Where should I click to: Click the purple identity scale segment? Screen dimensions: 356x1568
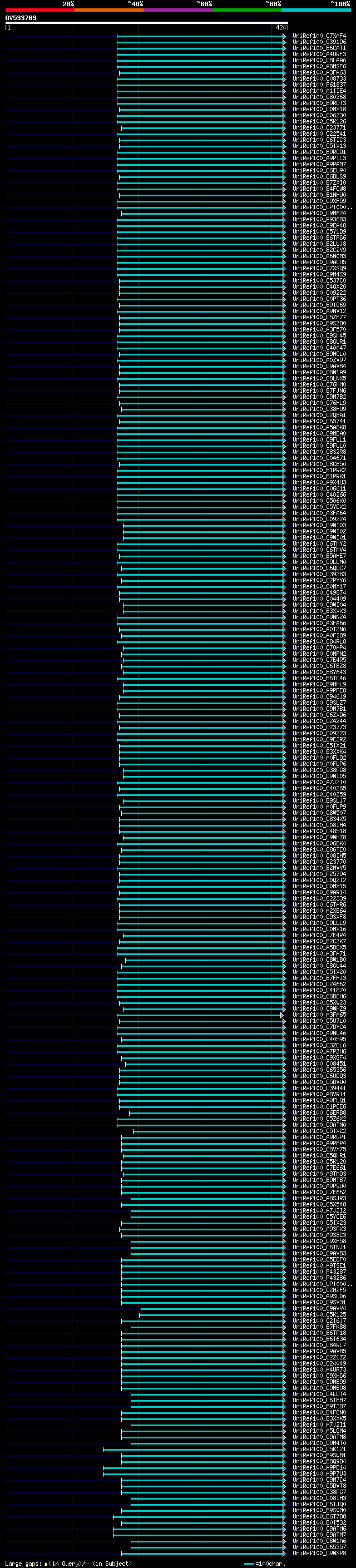coord(179,10)
